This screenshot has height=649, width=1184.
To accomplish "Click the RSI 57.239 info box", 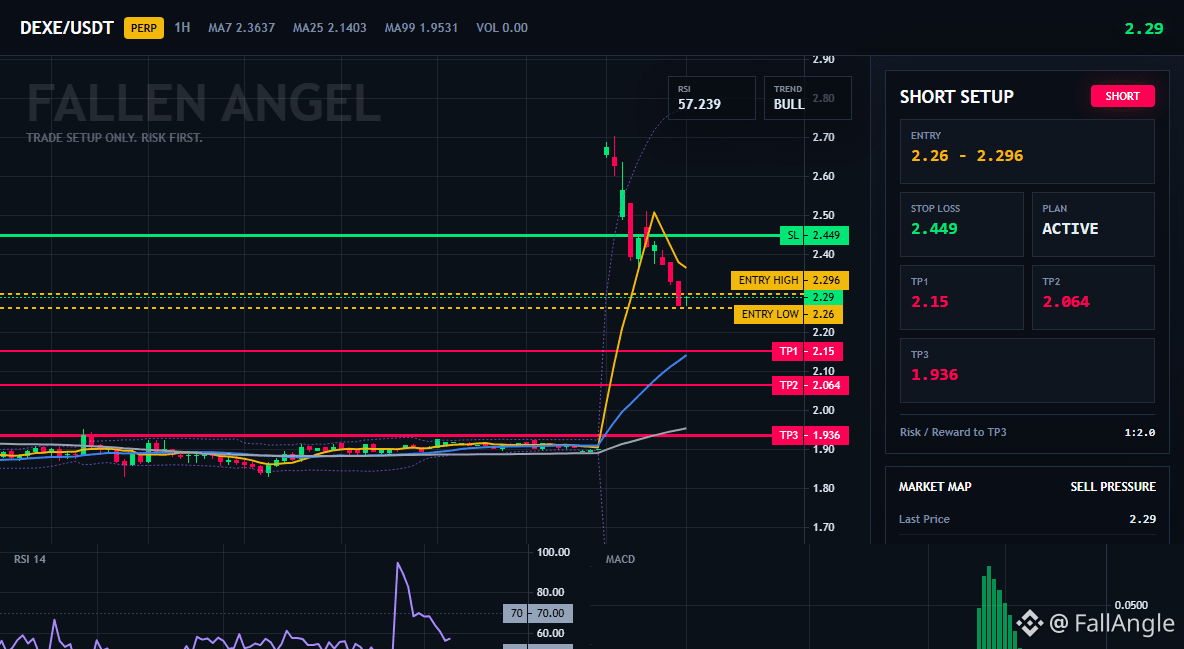I will (711, 98).
